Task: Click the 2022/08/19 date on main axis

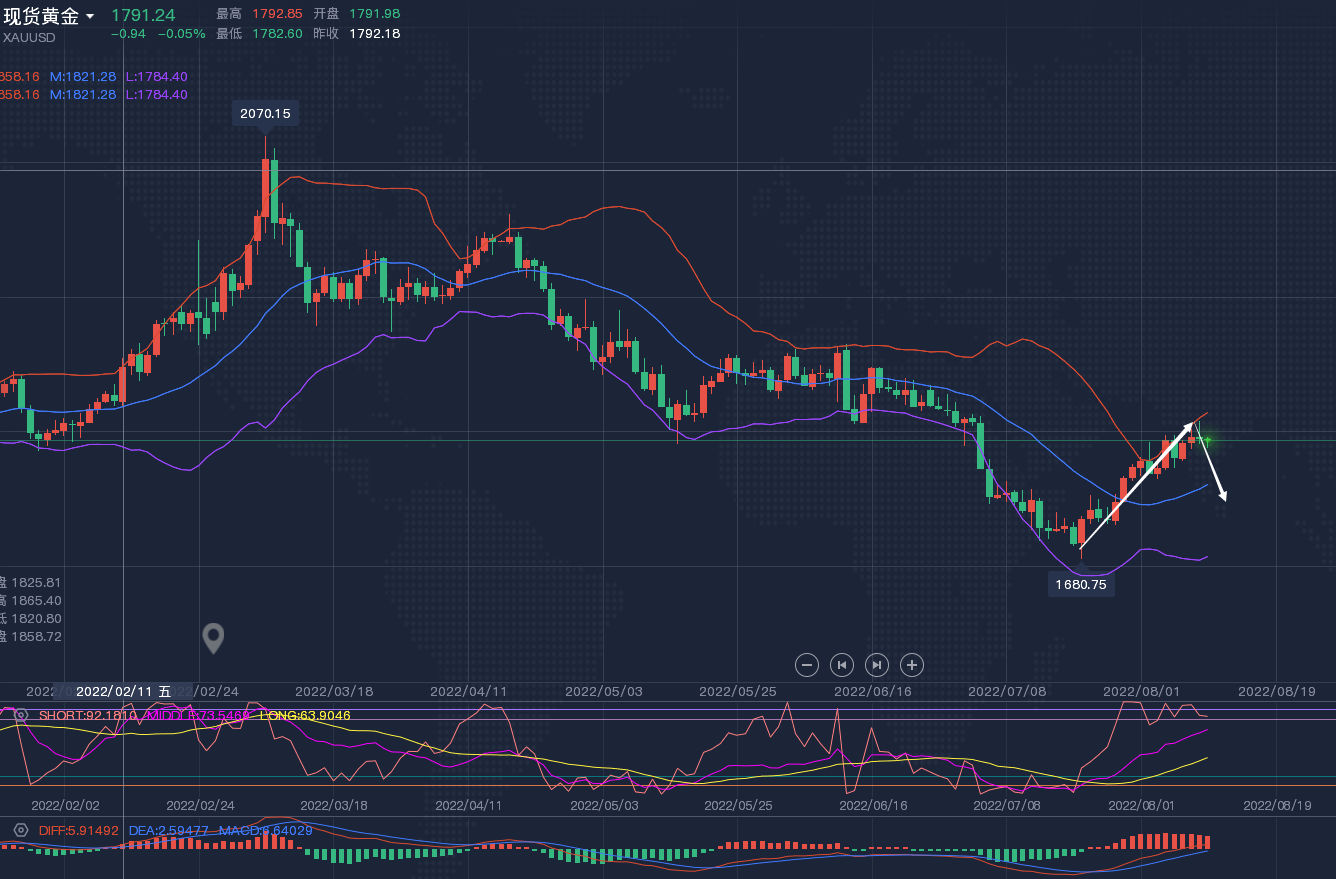Action: [x=1276, y=691]
